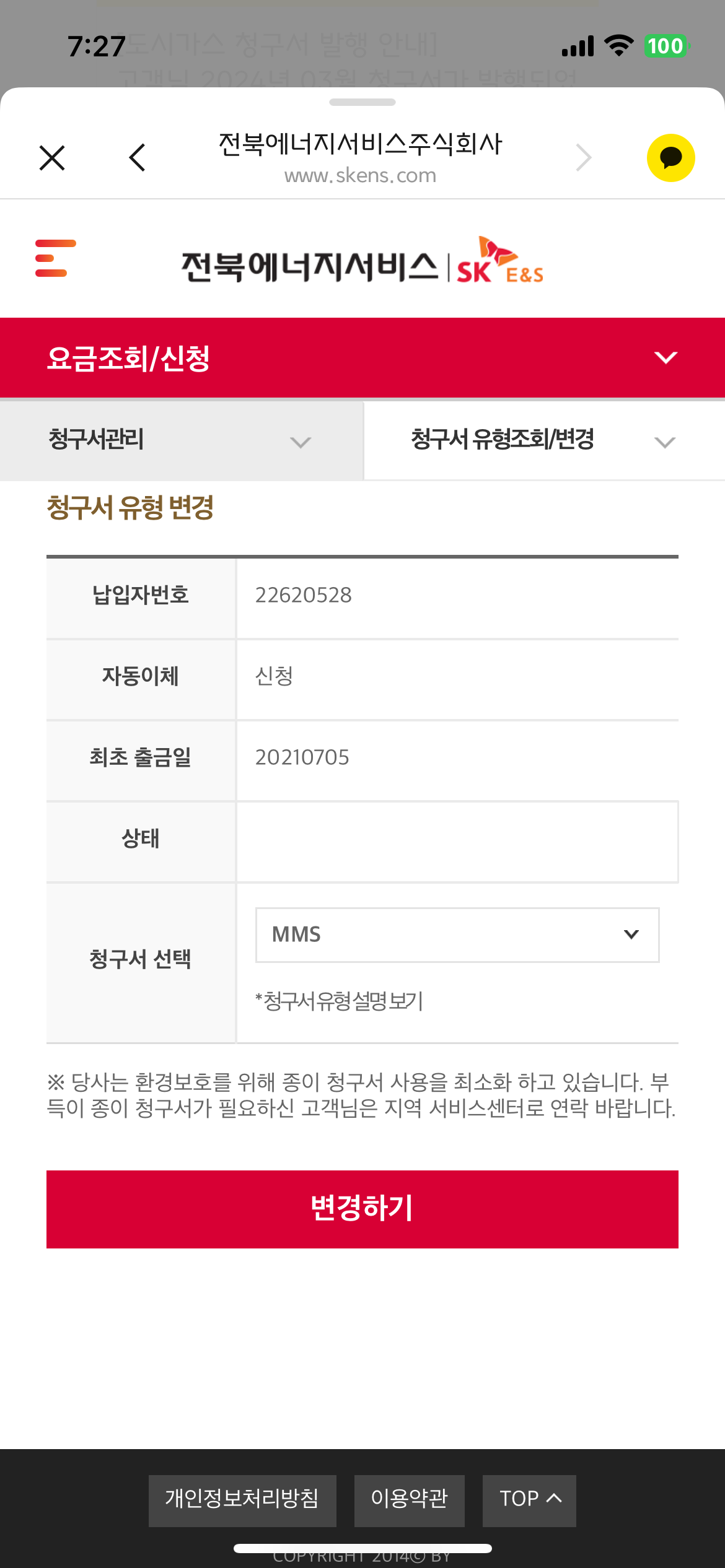Open the MMS bill type selector
The image size is (725, 1568).
[457, 934]
